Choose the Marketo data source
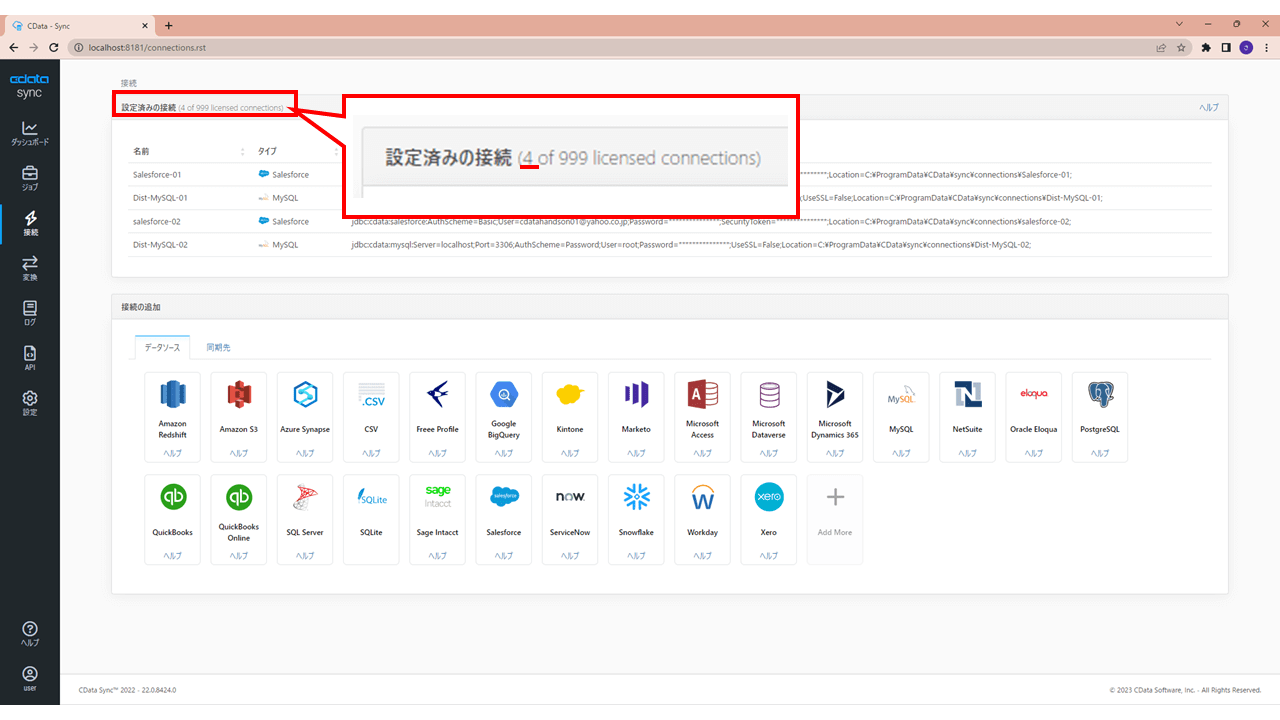This screenshot has width=1280, height=720. point(636,417)
